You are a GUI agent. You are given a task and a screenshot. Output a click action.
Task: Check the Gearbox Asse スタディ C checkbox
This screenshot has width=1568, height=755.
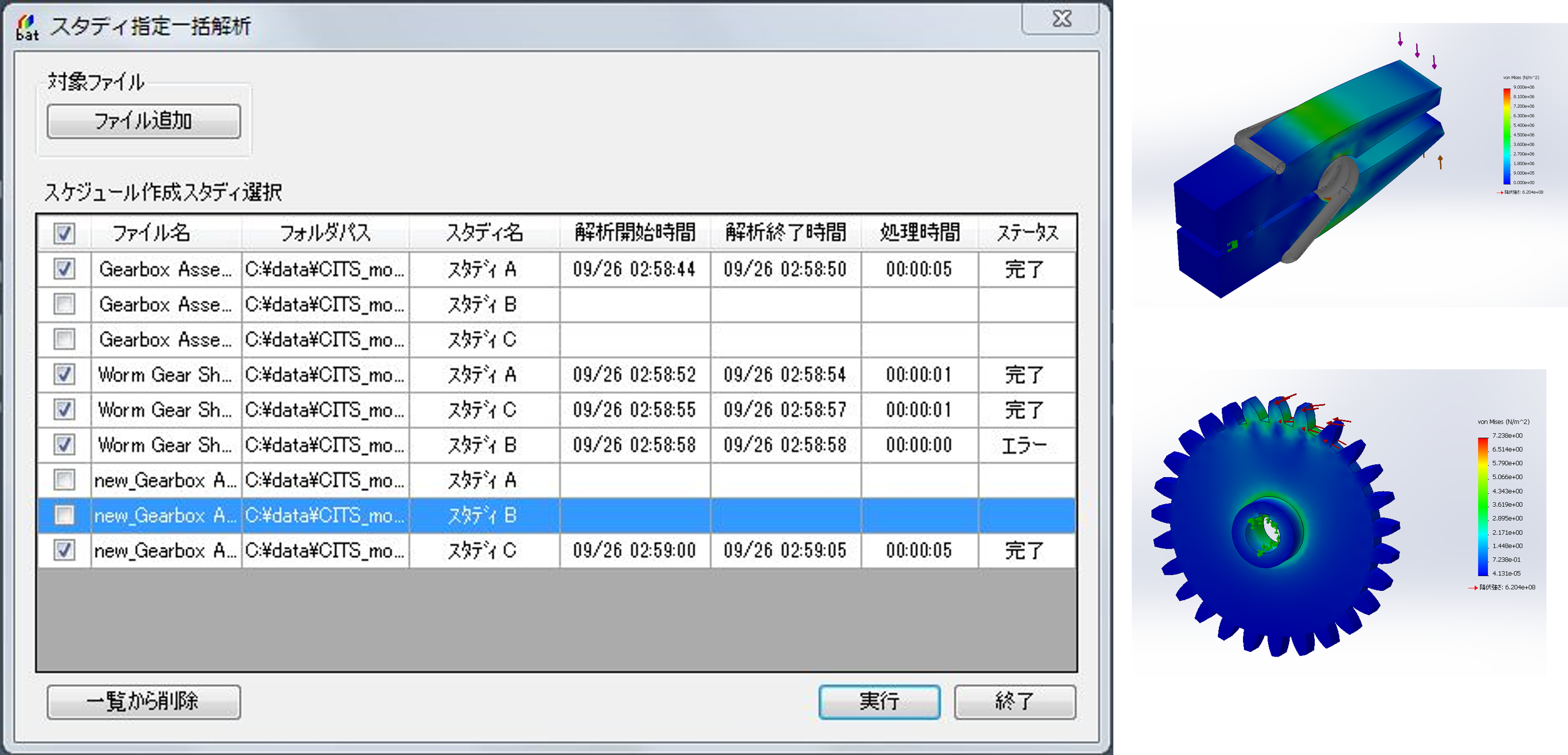pyautogui.click(x=64, y=339)
